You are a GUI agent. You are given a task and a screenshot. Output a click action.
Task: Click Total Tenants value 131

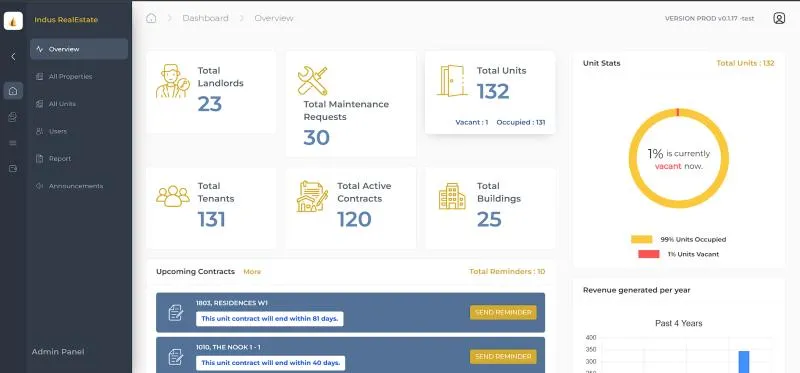pyautogui.click(x=212, y=219)
